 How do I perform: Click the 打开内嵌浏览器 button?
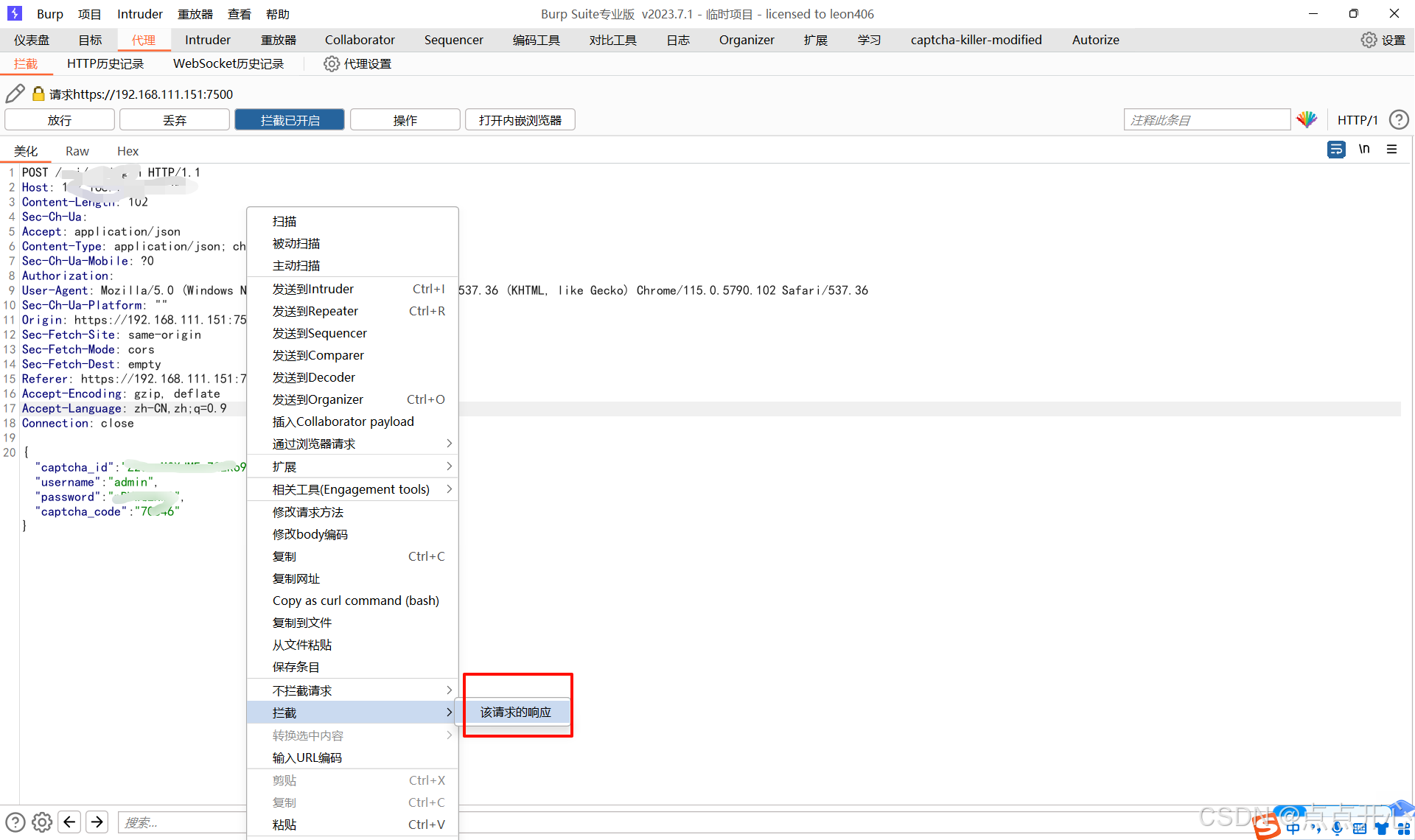pos(520,119)
